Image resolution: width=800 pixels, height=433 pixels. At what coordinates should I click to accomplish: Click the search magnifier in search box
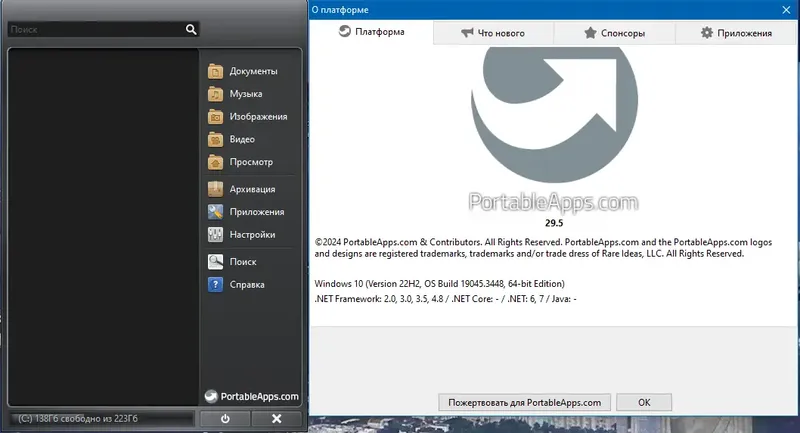191,30
